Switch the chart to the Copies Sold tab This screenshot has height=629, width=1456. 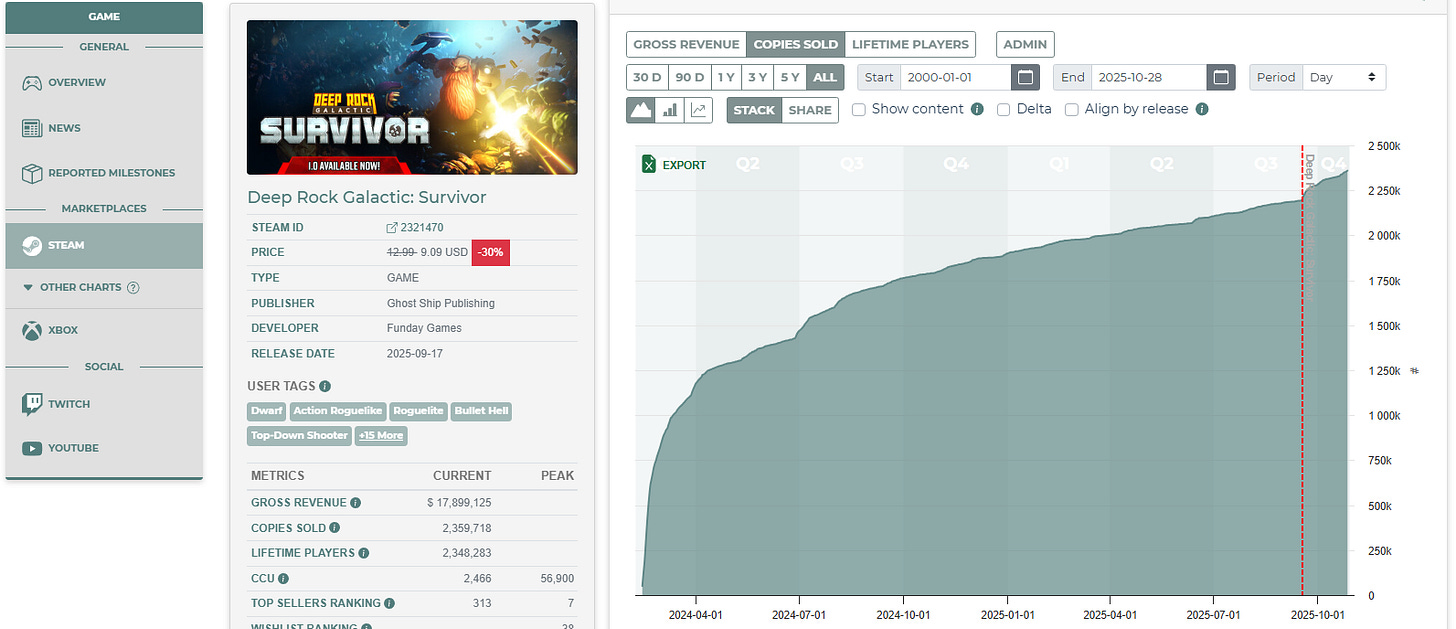796,44
